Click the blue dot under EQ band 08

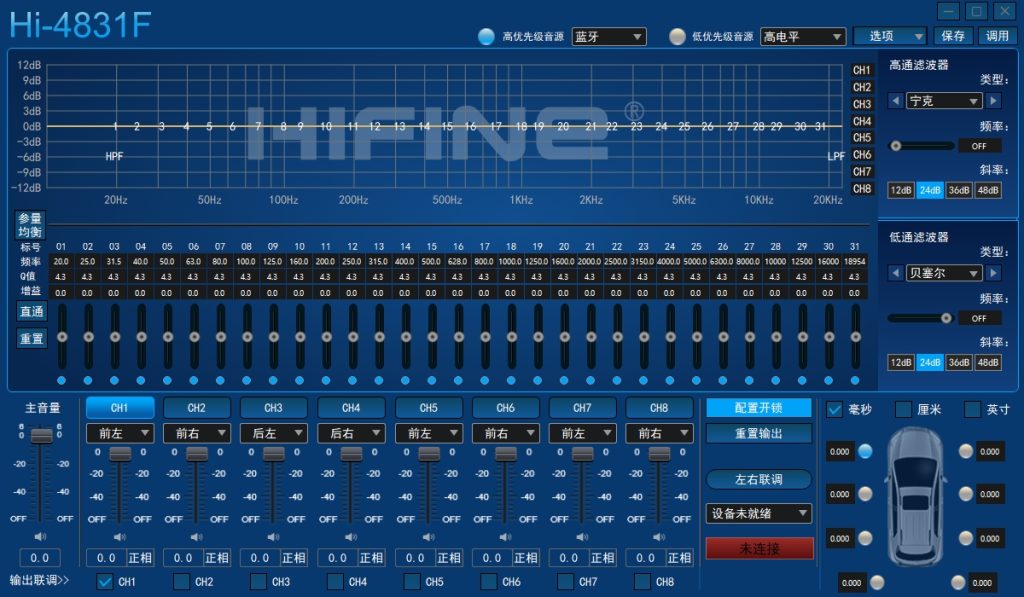246,380
